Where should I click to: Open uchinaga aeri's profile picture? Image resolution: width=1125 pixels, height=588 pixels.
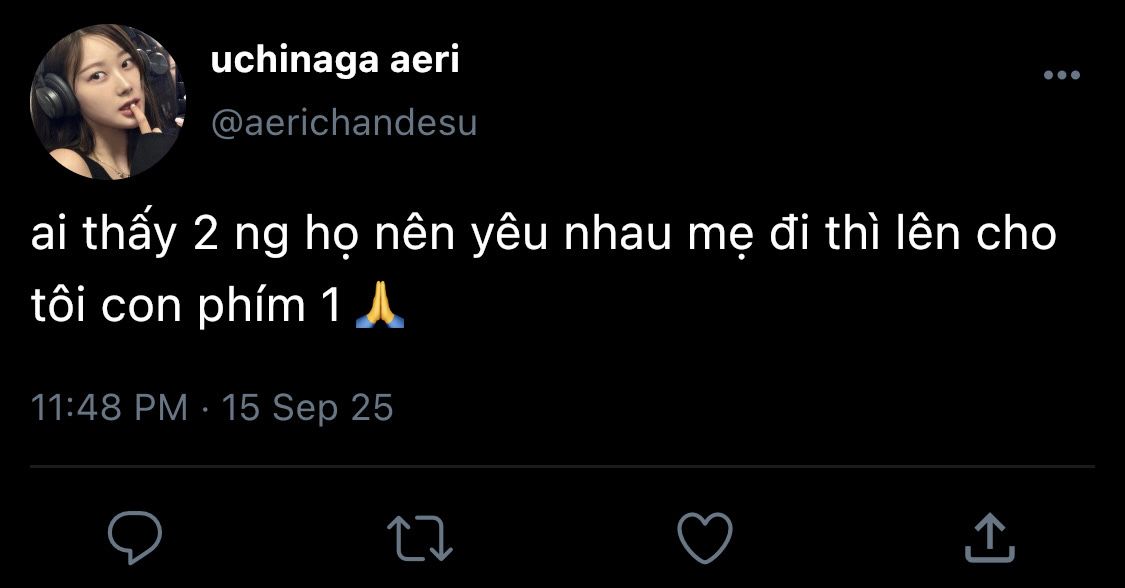[x=110, y=104]
